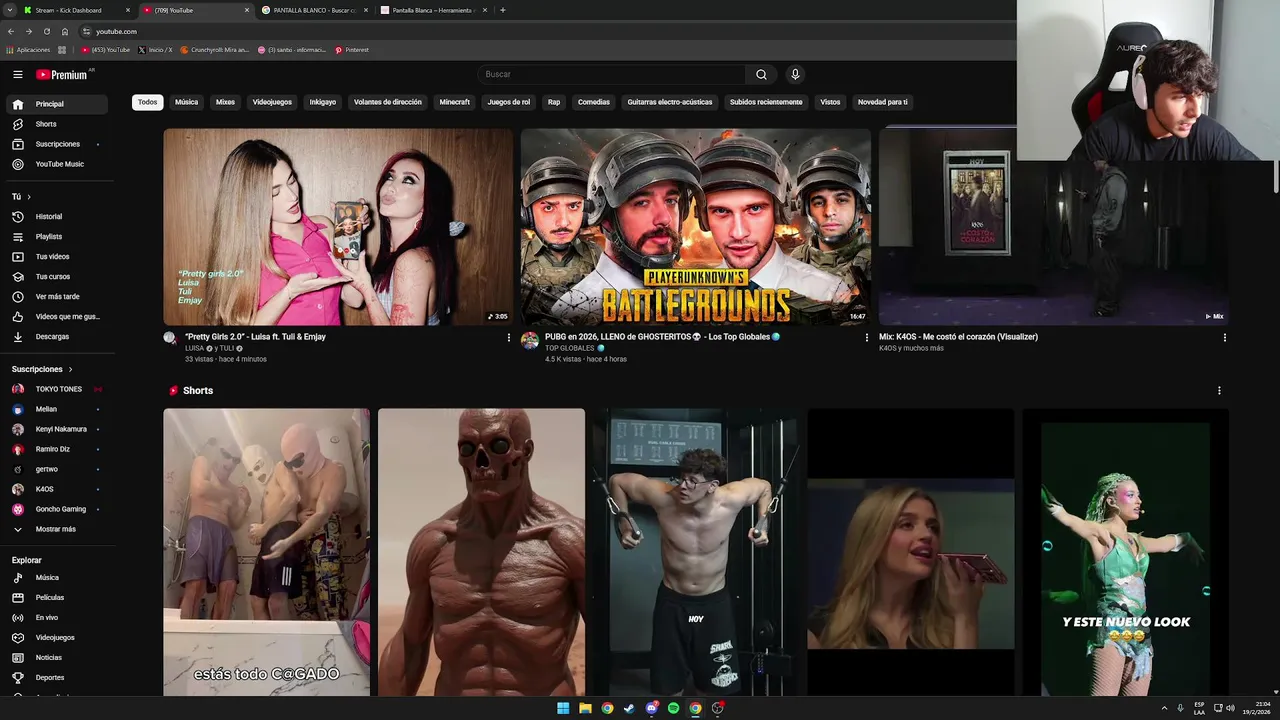Start voice search with microphone icon
The height and width of the screenshot is (720, 1280).
pyautogui.click(x=795, y=74)
